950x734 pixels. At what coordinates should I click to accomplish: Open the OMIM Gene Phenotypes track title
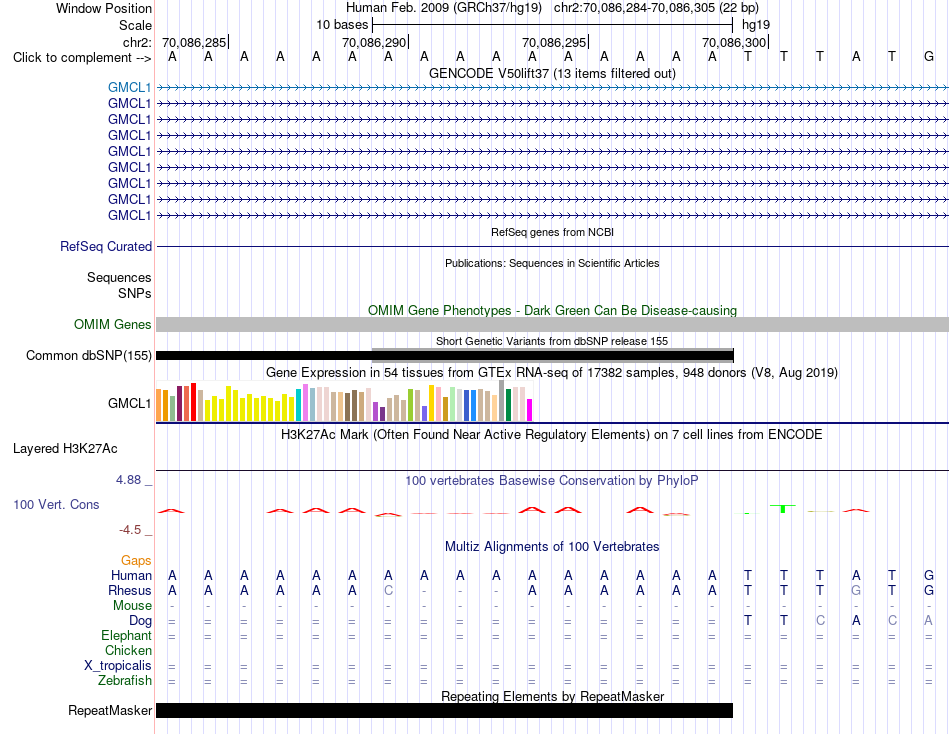click(x=552, y=310)
